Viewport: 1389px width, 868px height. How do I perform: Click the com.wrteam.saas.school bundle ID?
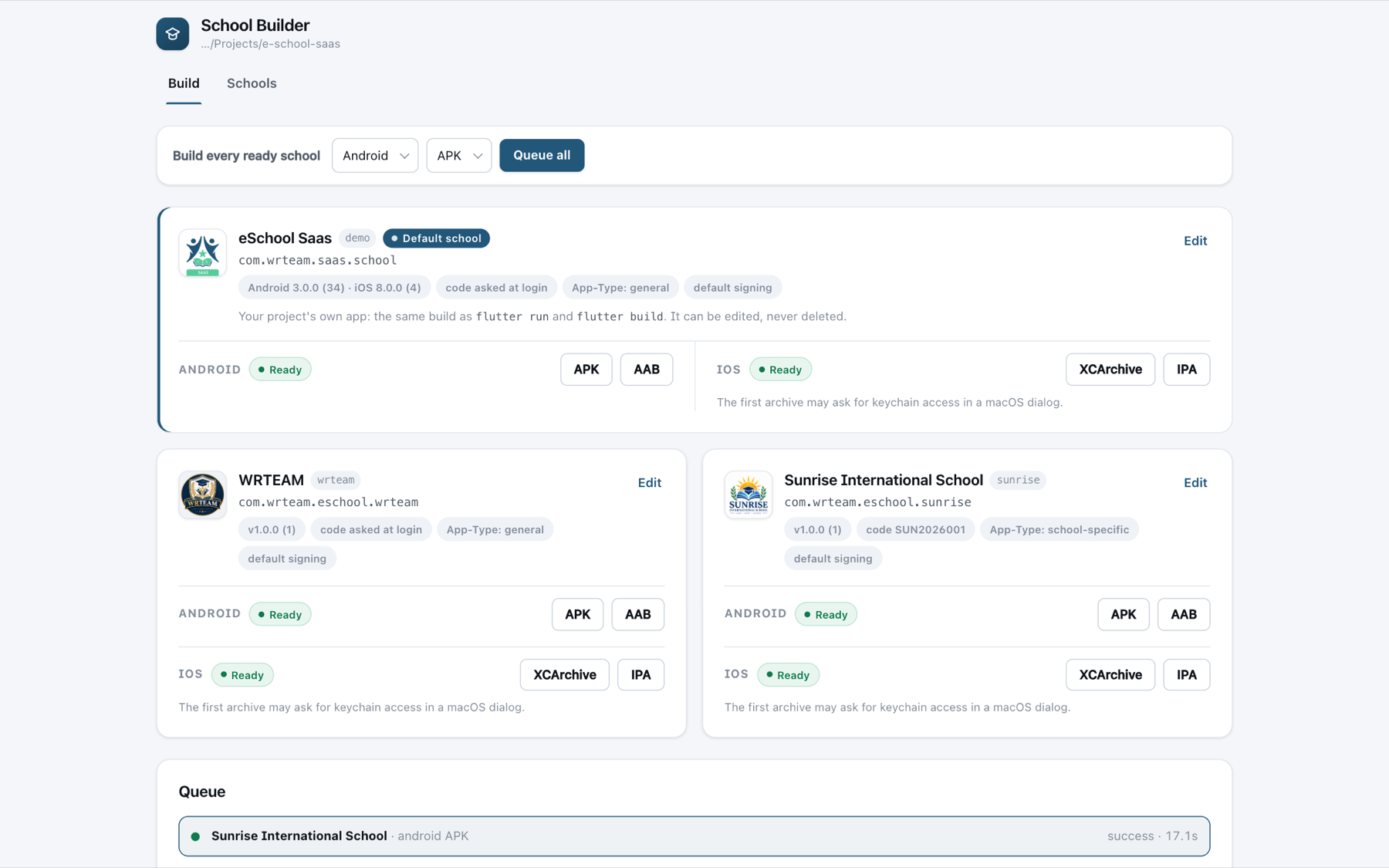click(x=317, y=261)
